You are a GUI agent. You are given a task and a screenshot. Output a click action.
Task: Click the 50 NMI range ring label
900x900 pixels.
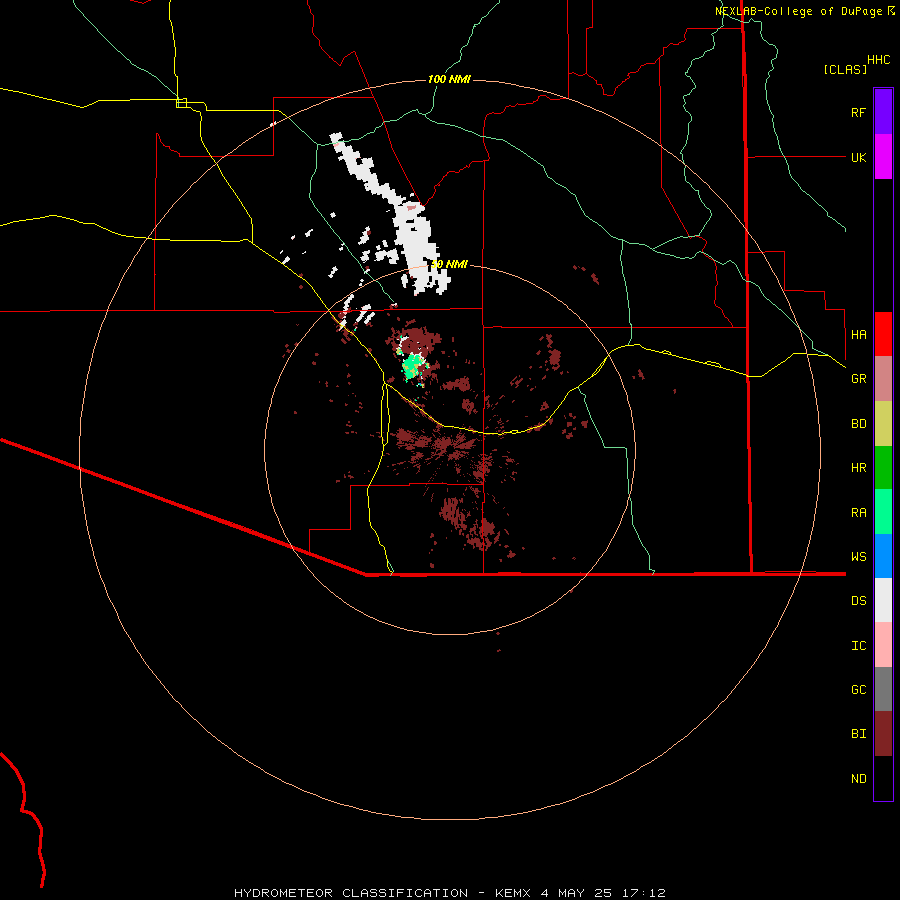(449, 265)
